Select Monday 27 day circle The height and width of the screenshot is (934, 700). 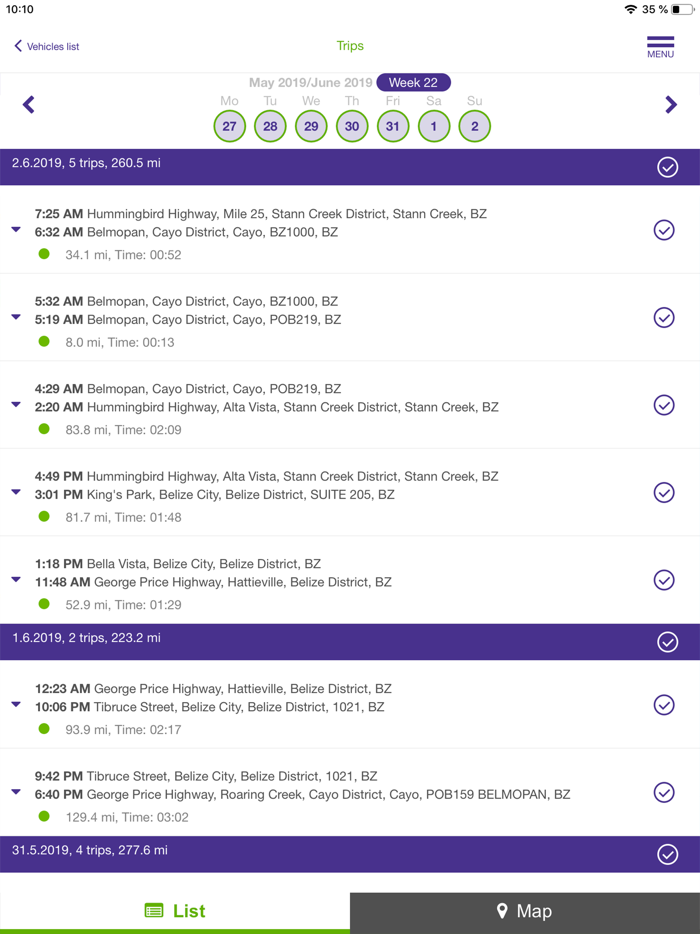tap(230, 126)
